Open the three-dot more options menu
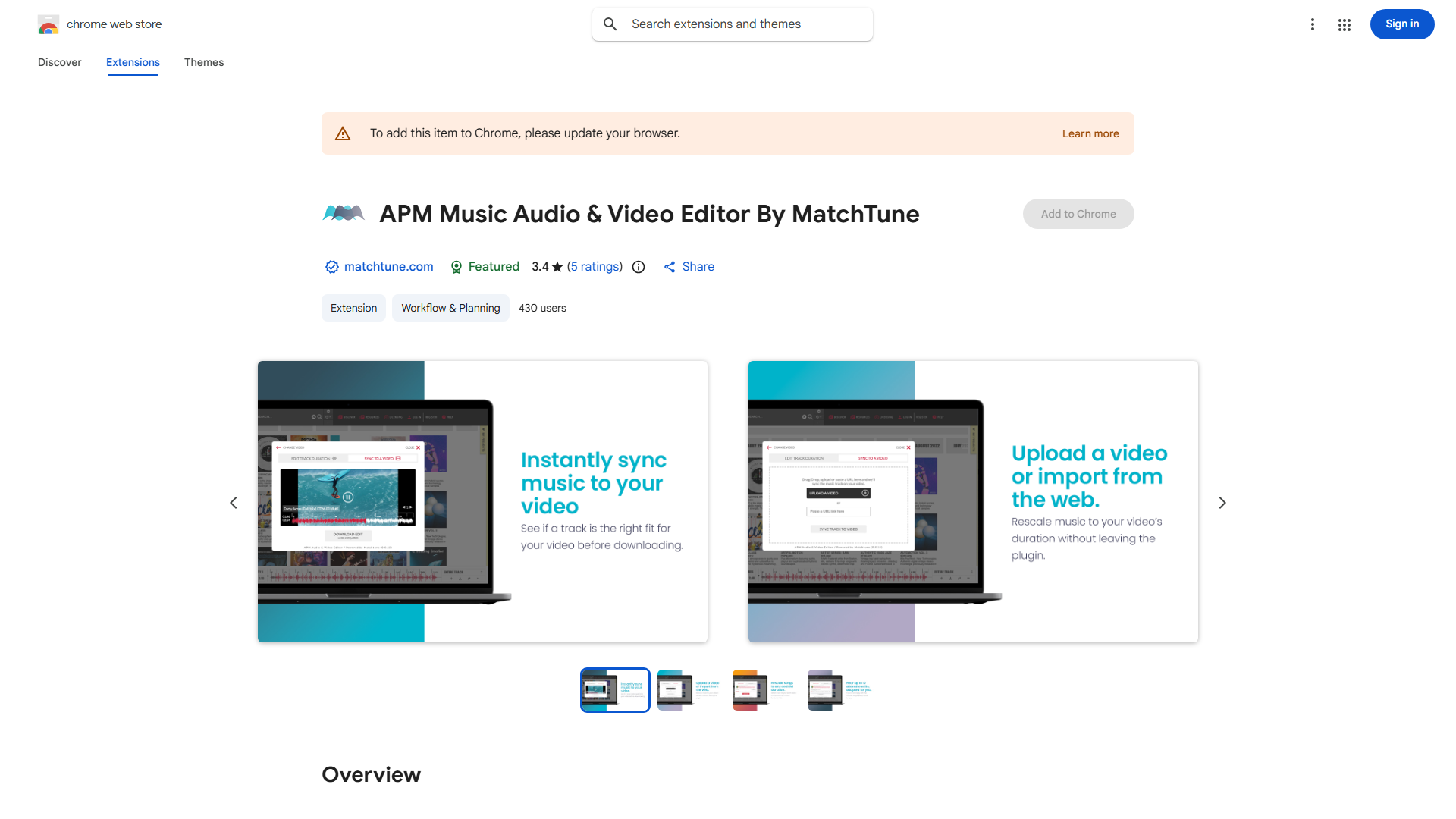 point(1312,24)
